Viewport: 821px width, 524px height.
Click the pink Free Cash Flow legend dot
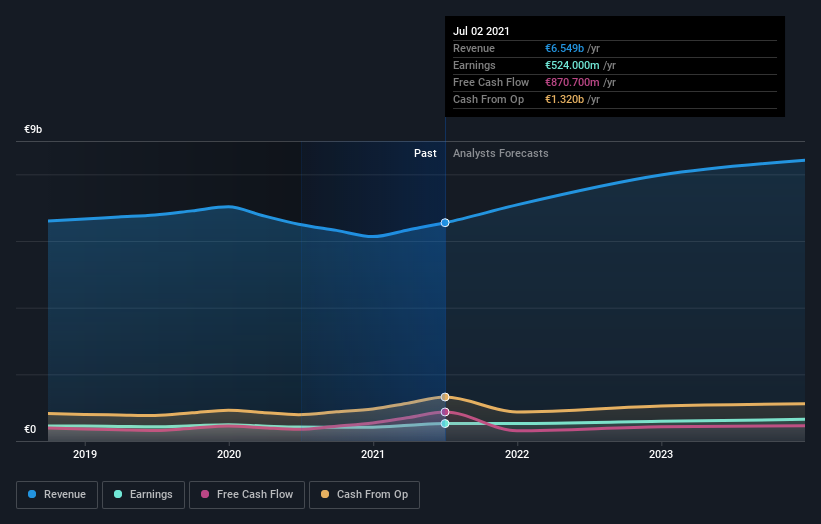point(205,494)
